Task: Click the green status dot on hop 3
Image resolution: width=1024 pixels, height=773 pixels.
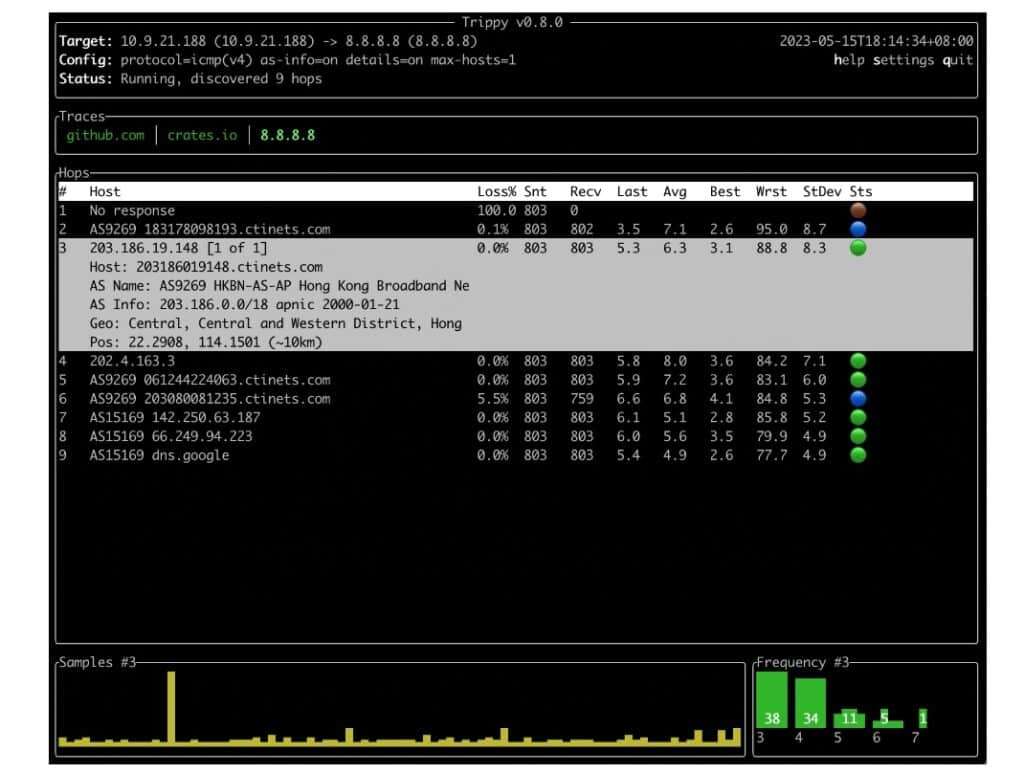Action: pos(857,249)
